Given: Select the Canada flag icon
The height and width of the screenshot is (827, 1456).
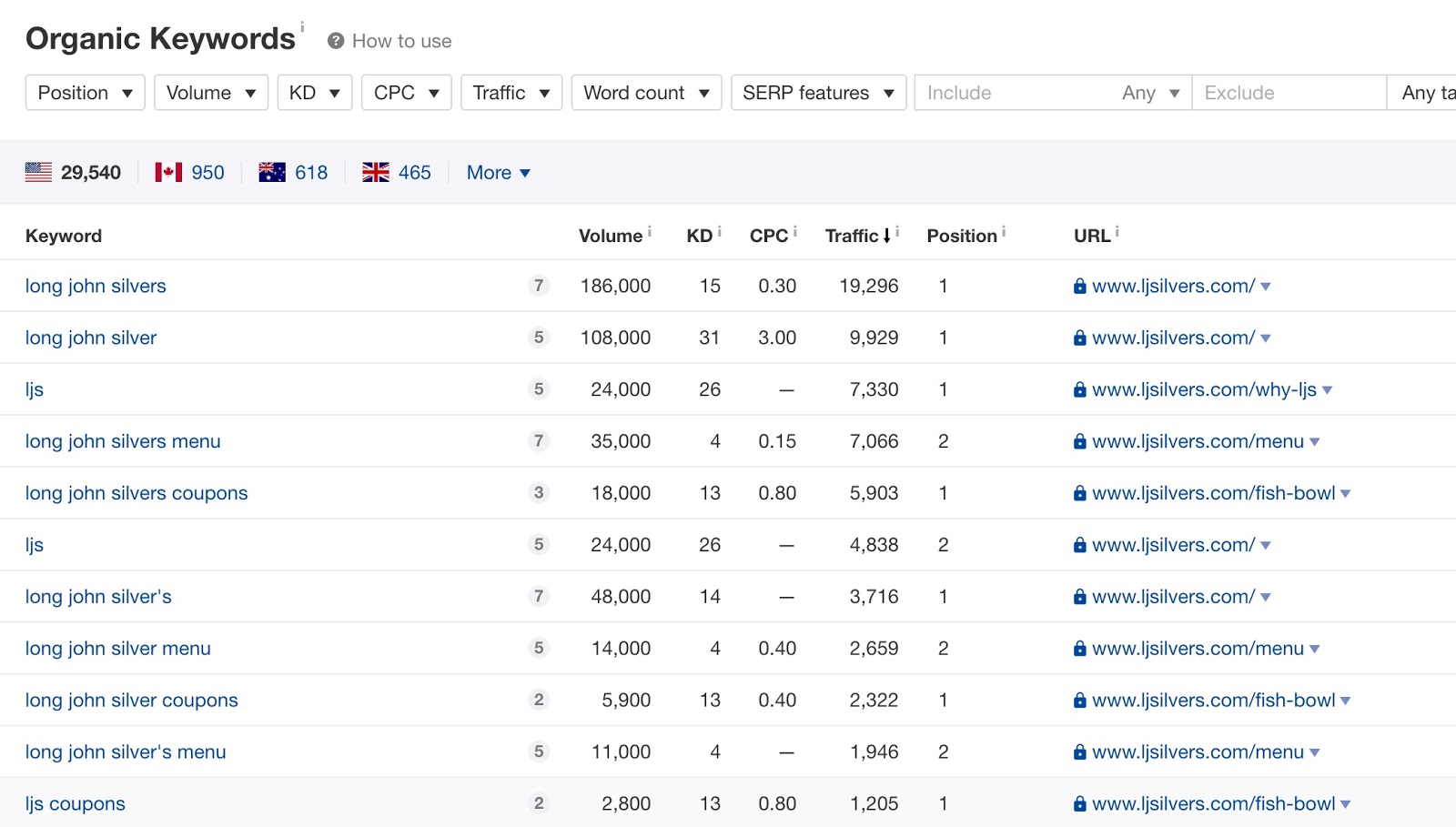Looking at the screenshot, I should 168,172.
